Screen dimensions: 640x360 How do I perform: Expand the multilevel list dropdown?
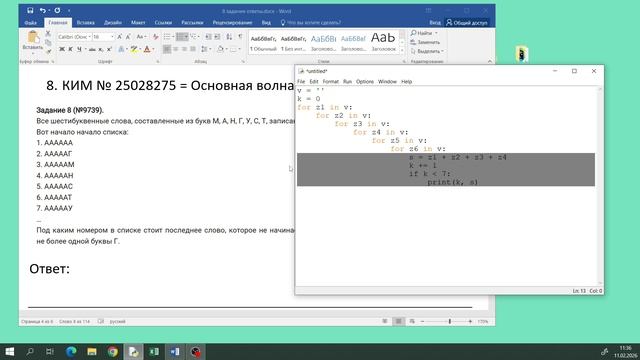198,37
